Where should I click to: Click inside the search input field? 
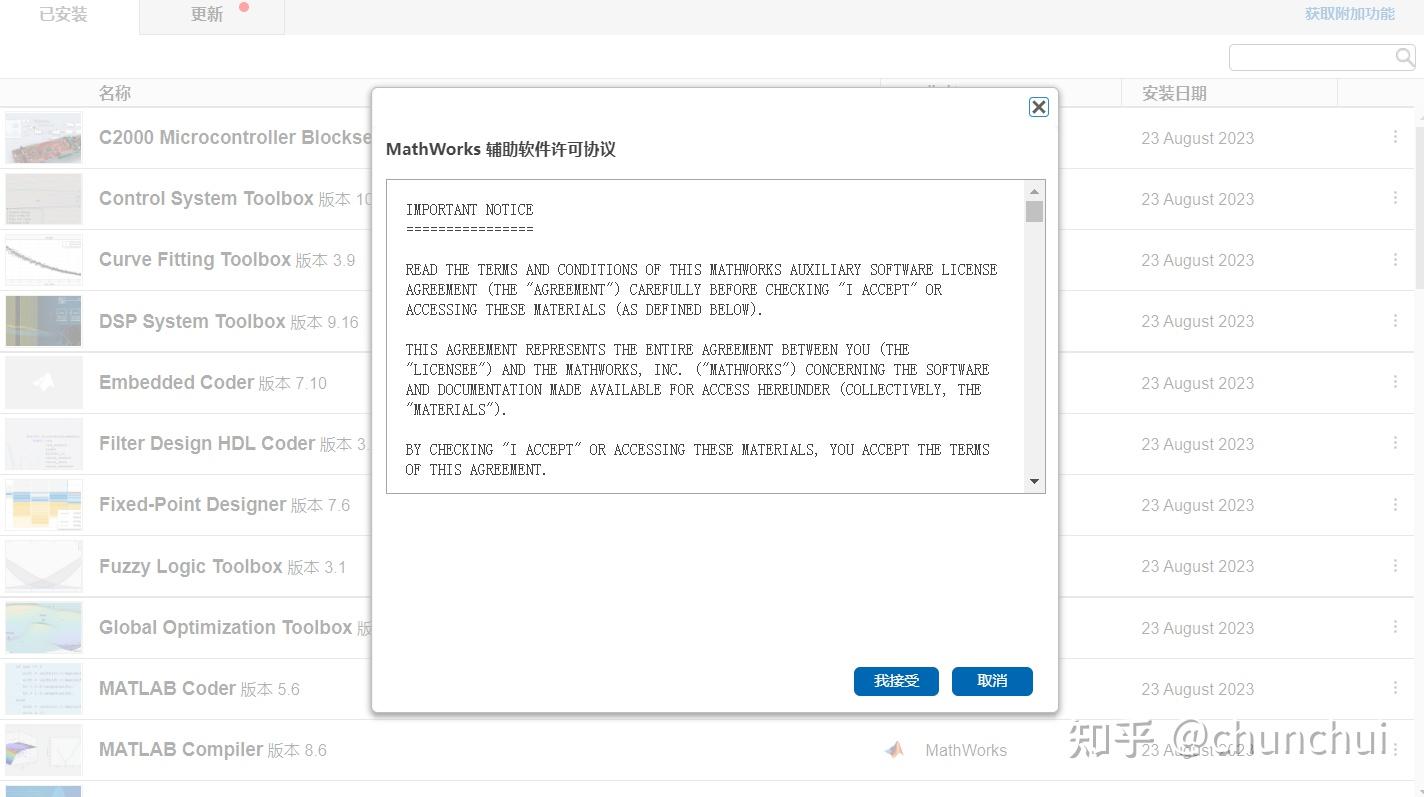pos(1310,57)
